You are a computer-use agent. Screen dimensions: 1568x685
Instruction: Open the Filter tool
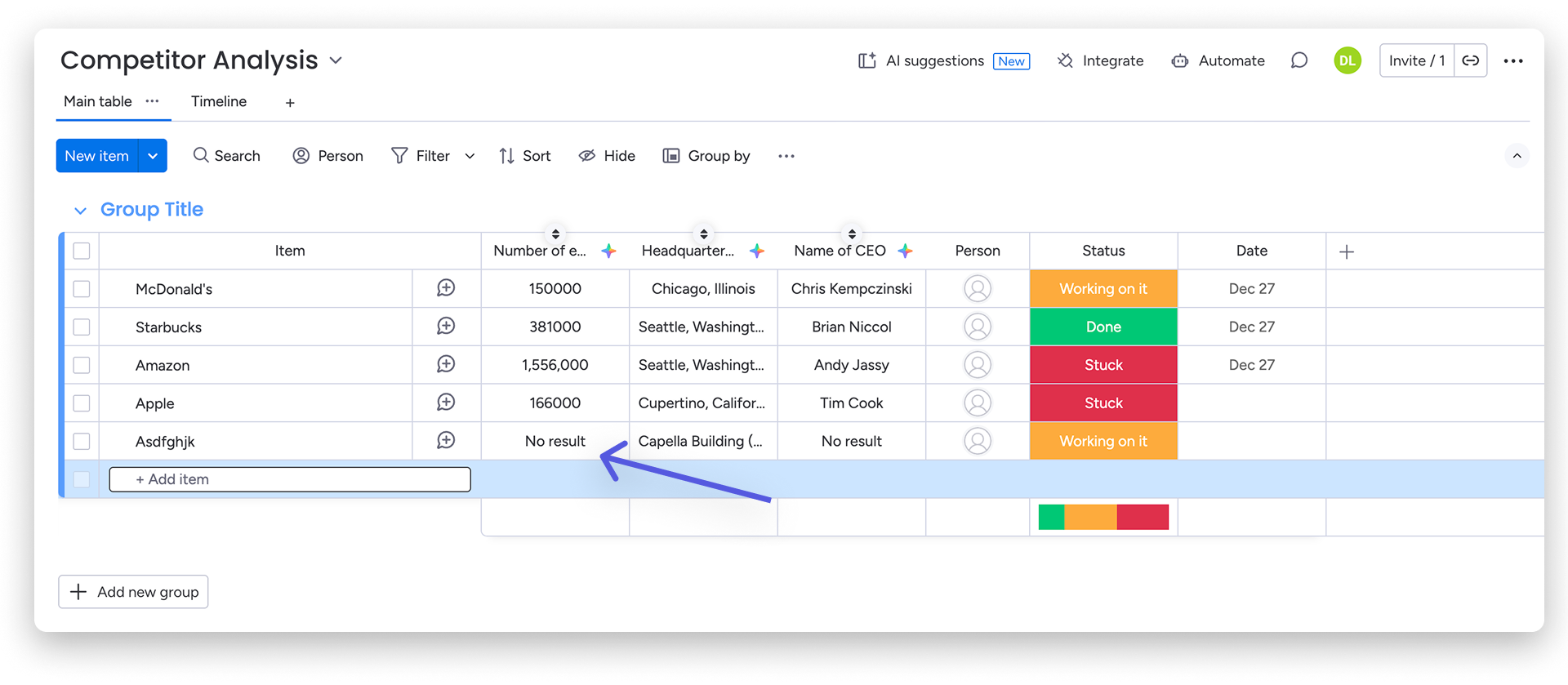coord(421,155)
